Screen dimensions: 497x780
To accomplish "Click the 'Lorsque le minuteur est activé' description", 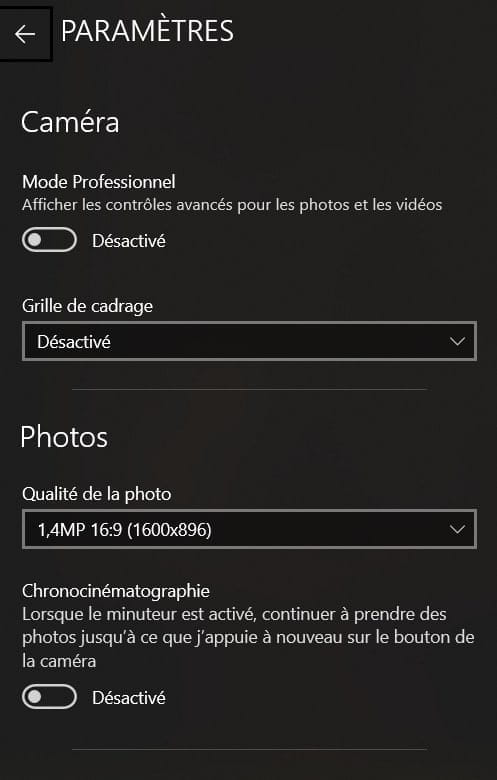I will click(248, 638).
